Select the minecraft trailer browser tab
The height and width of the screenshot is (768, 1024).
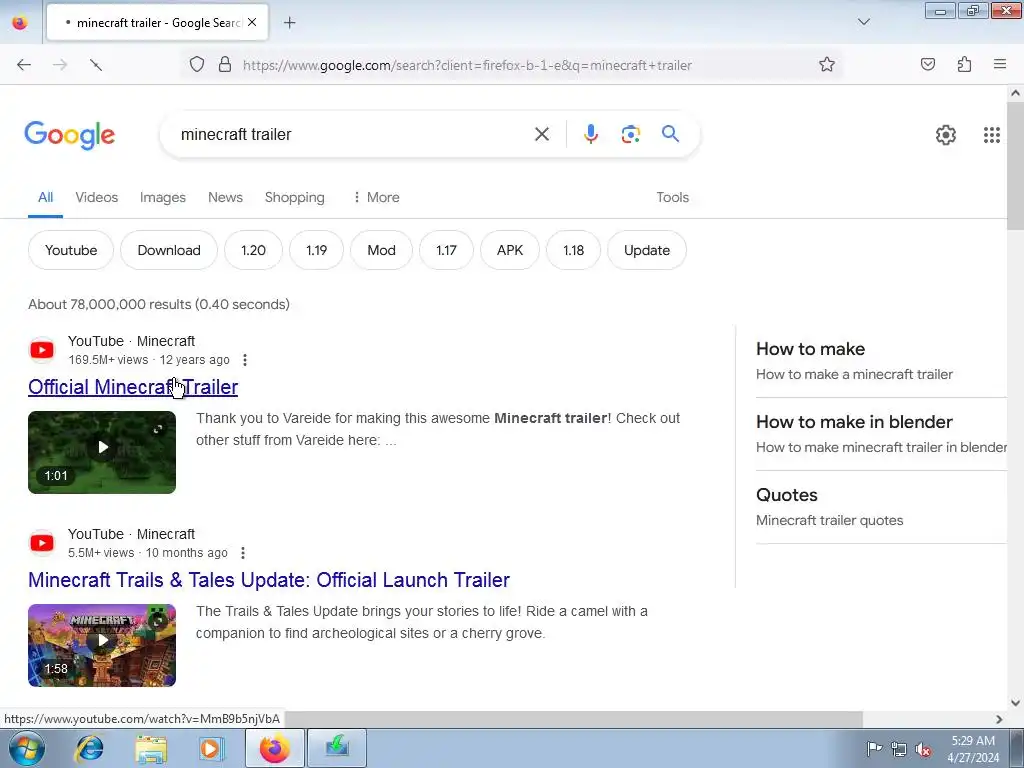click(x=157, y=23)
